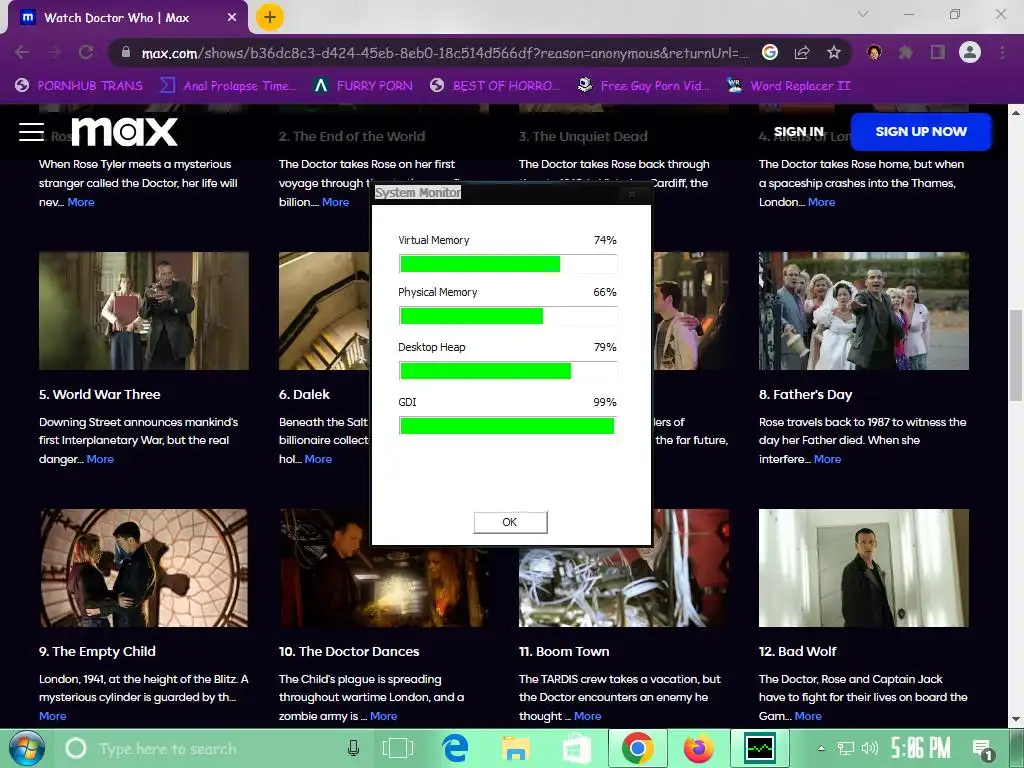1024x768 pixels.
Task: Click OK in System Monitor dialog
Action: coord(510,522)
